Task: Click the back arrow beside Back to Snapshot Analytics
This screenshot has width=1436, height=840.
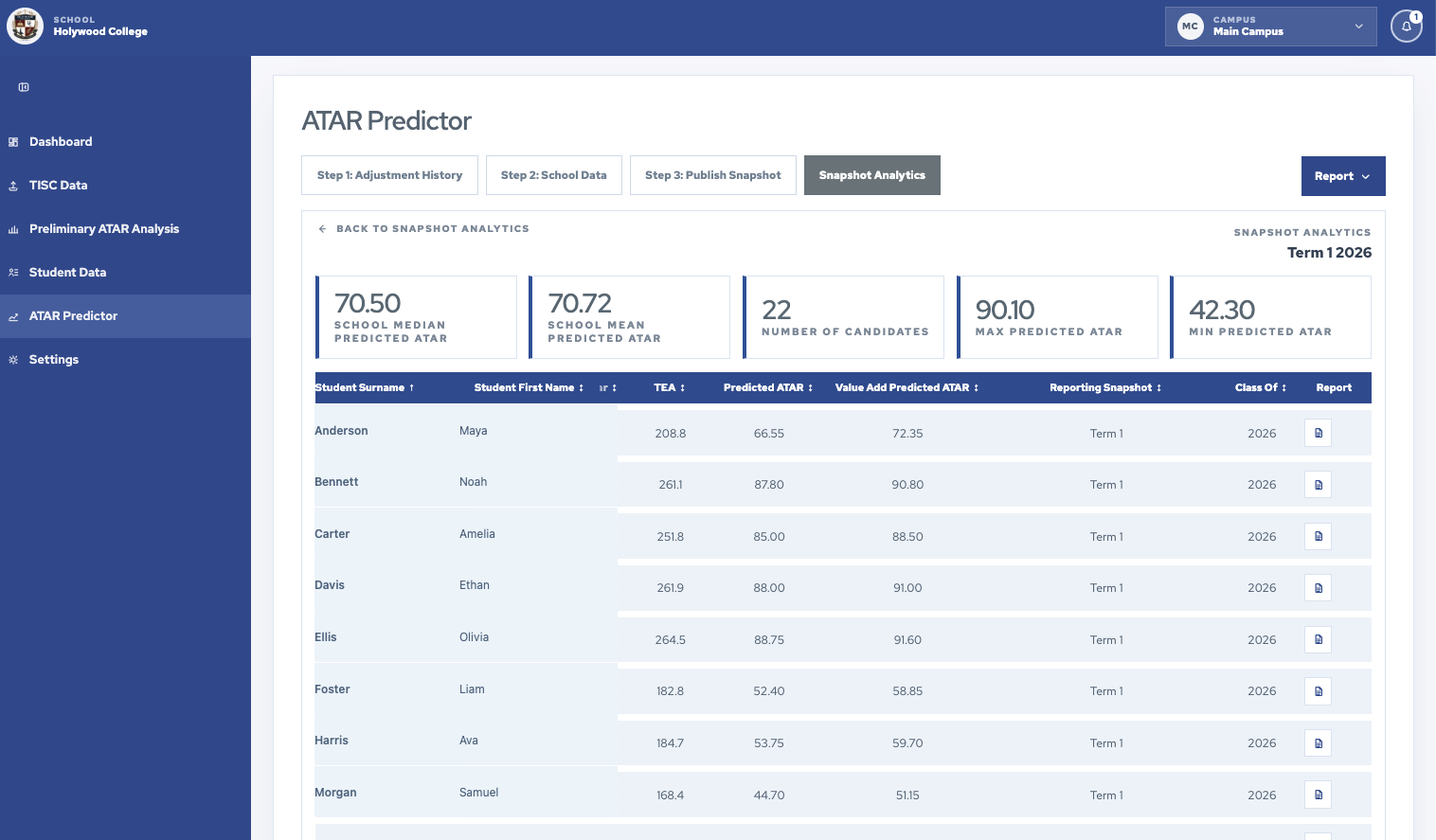Action: pos(322,229)
